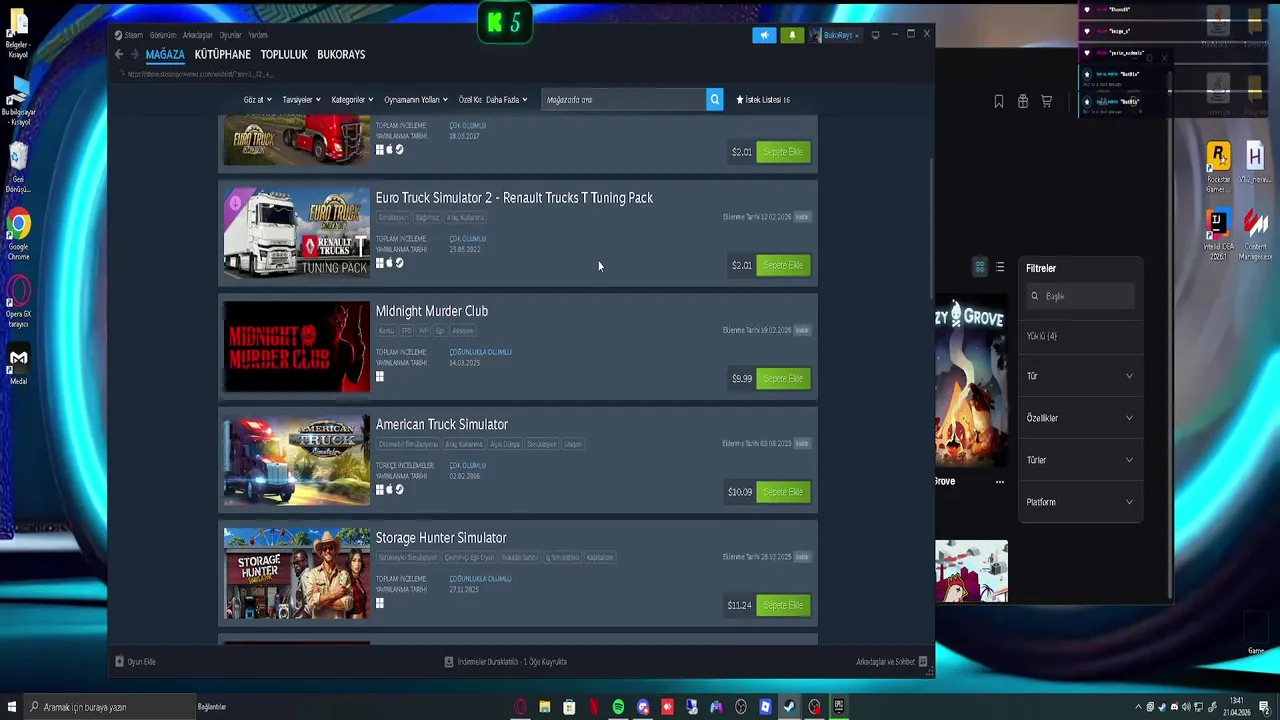Click the Windows Start button

11,707
